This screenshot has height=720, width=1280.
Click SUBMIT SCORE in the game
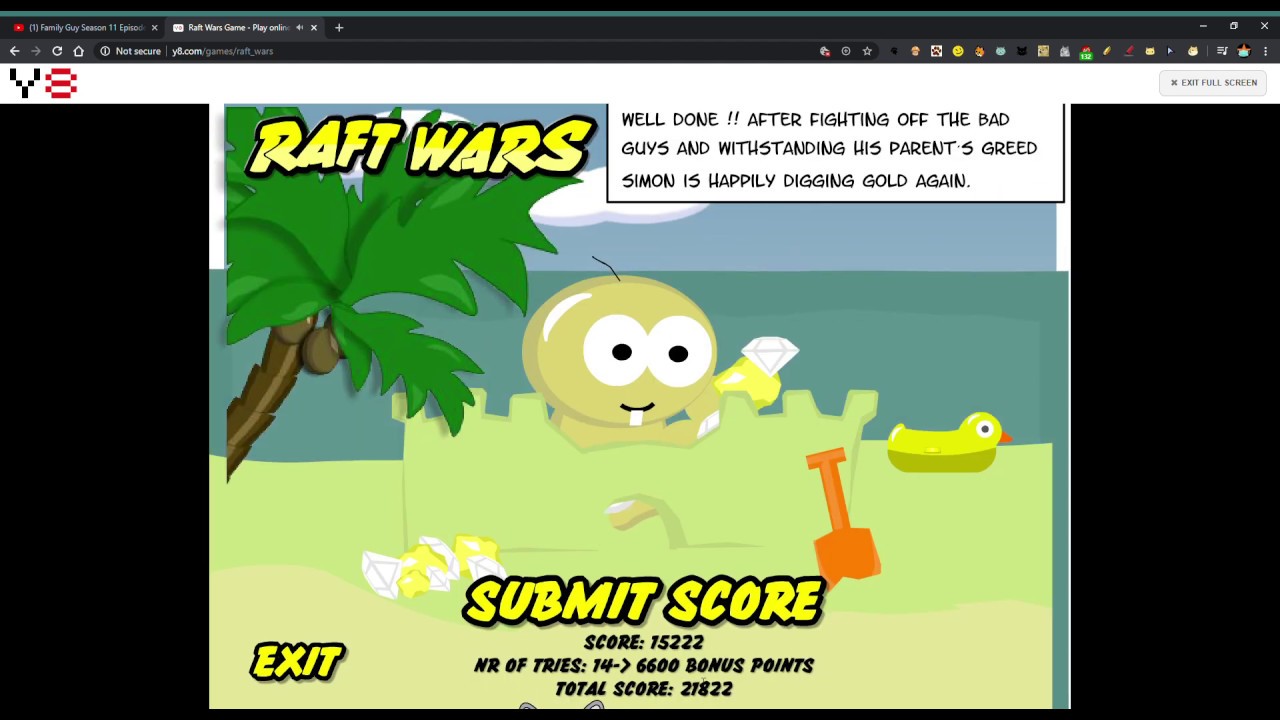click(x=644, y=601)
